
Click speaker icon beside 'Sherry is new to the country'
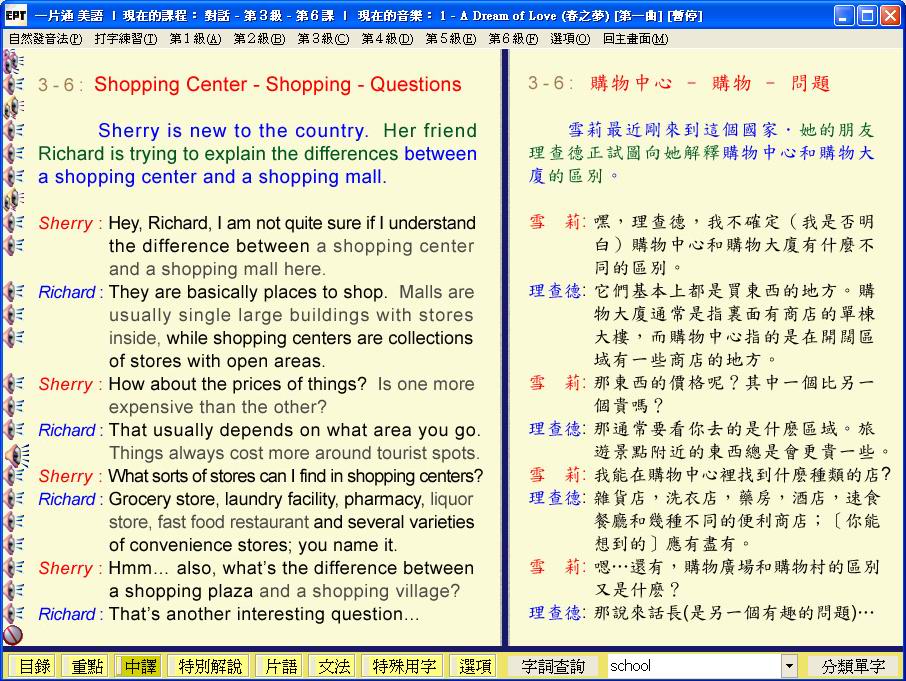(14, 131)
